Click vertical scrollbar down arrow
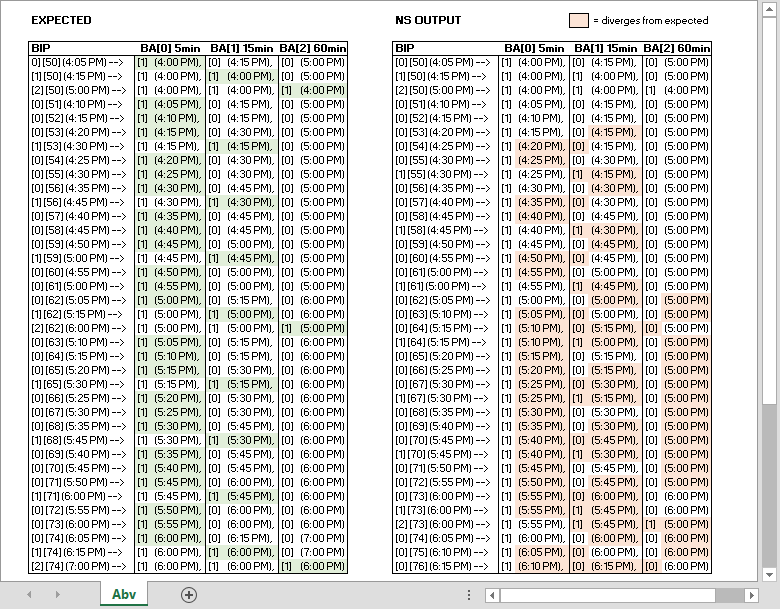This screenshot has width=780, height=609. click(x=769, y=575)
